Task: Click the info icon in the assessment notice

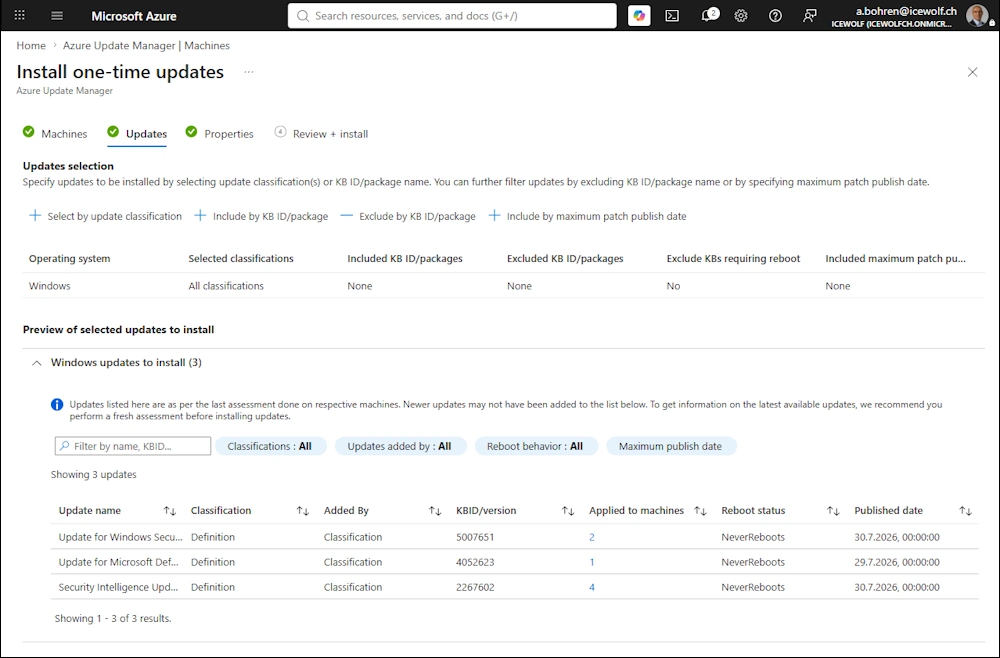Action: [x=57, y=404]
